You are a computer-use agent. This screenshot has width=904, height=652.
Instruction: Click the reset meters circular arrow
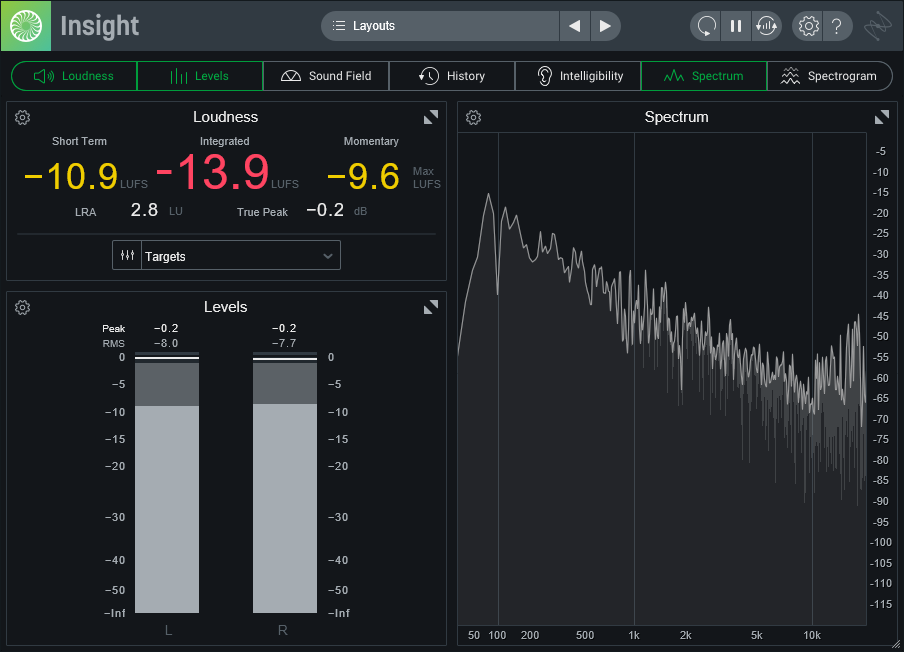click(x=706, y=26)
